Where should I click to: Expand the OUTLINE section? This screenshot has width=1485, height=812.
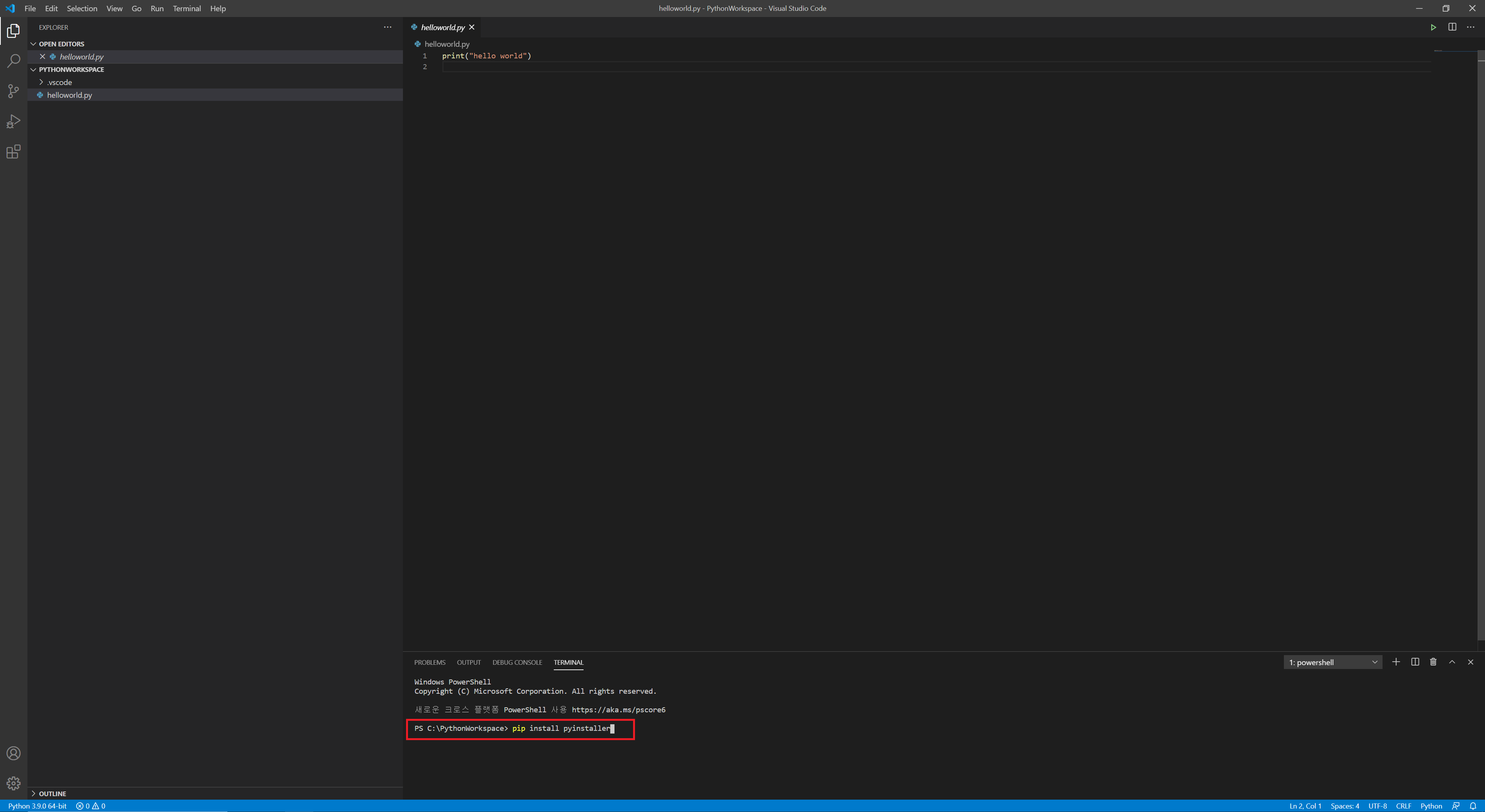pyautogui.click(x=53, y=793)
